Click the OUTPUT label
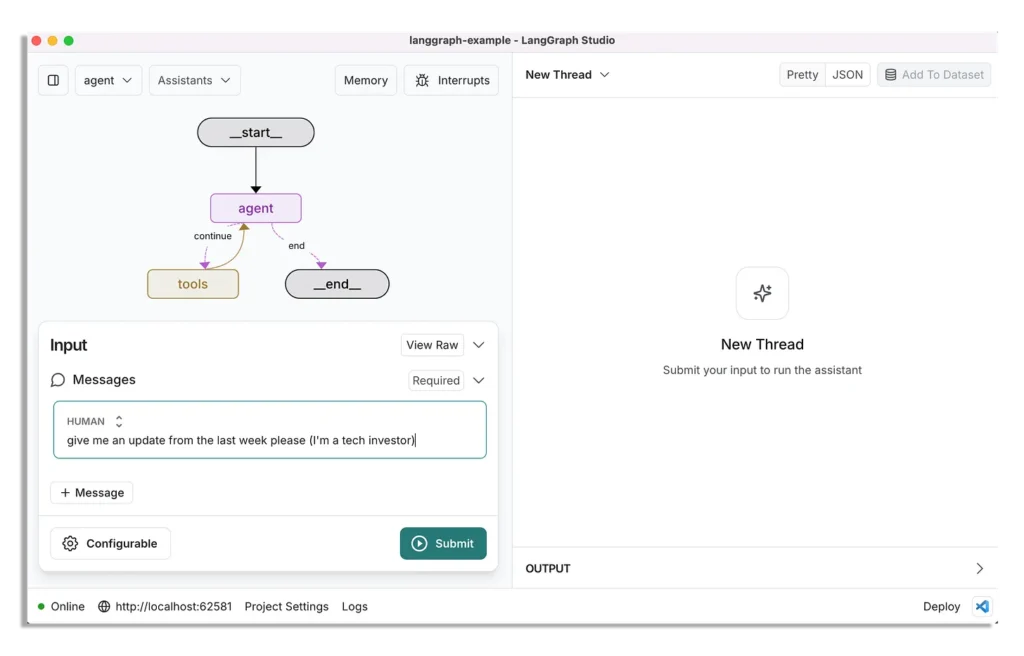 tap(548, 568)
